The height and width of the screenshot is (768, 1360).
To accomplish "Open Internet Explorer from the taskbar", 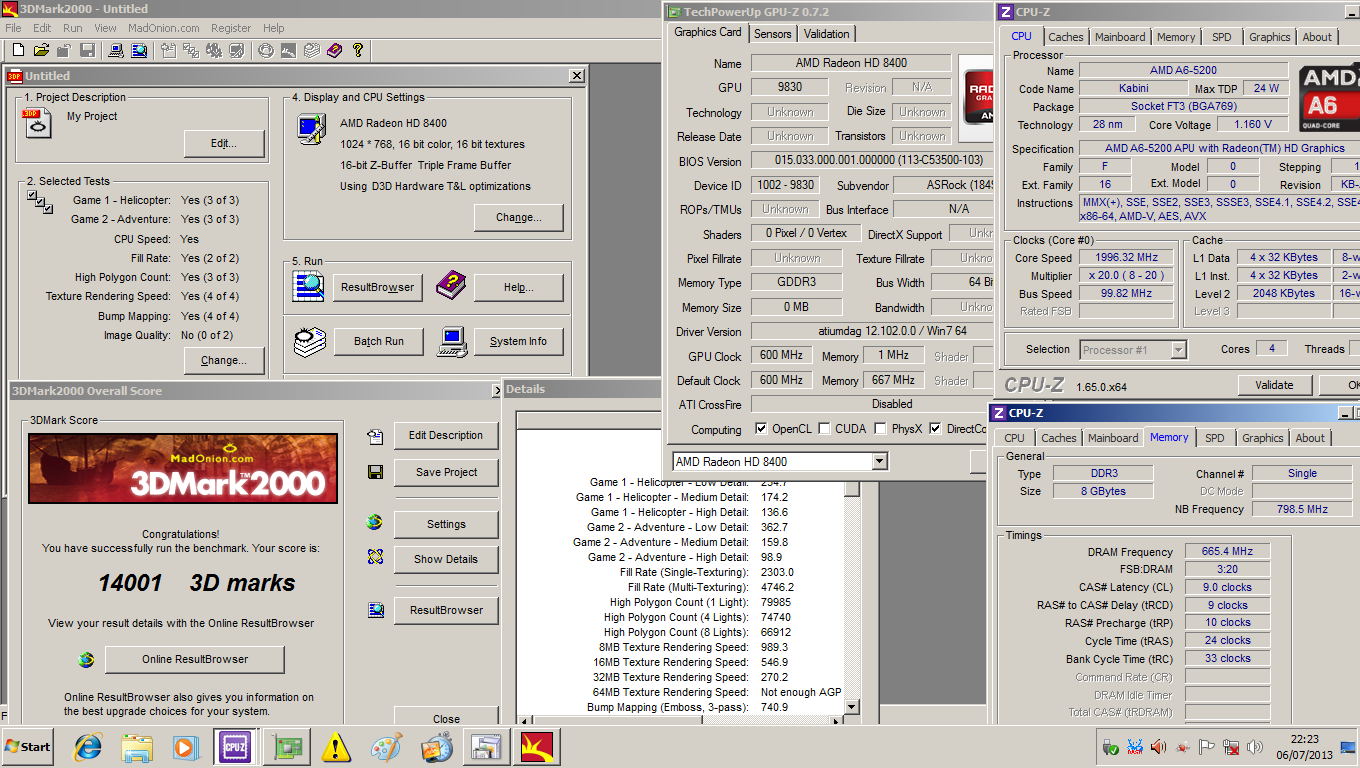I will point(88,747).
